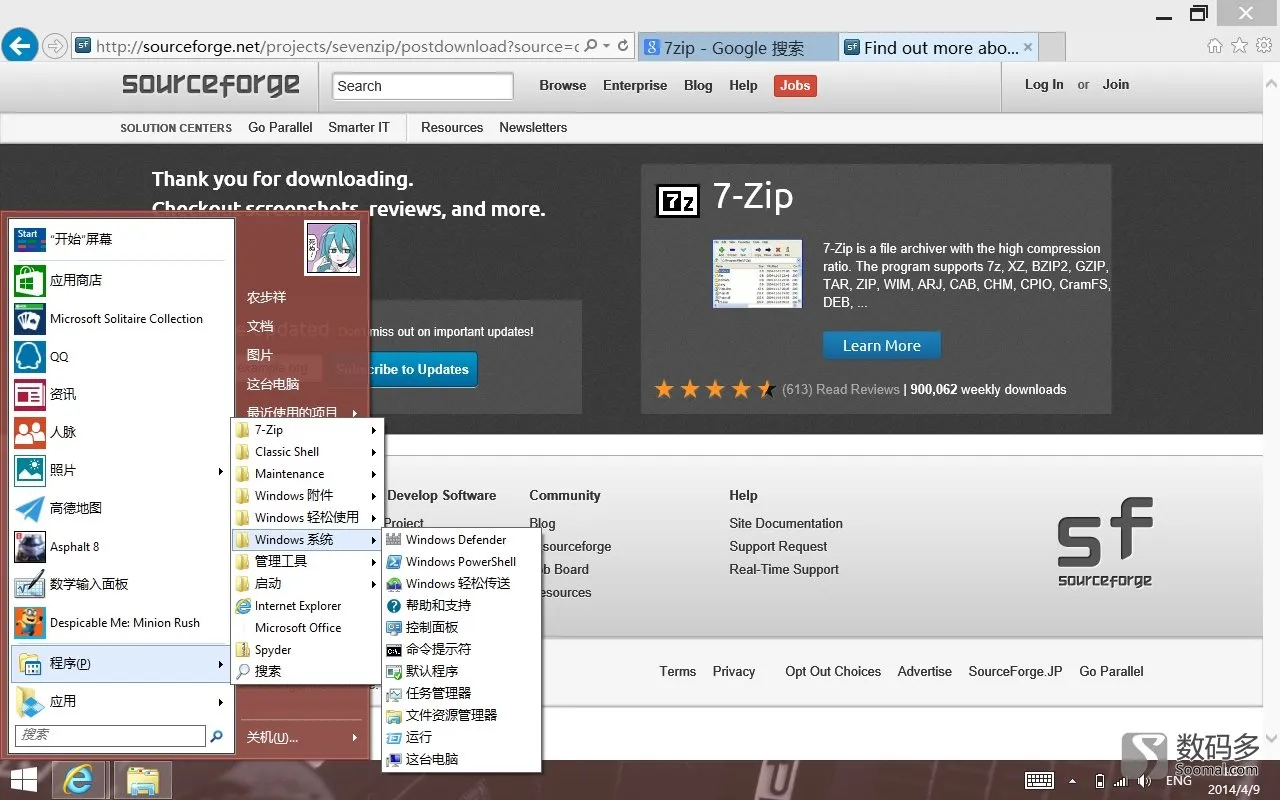Image resolution: width=1280 pixels, height=800 pixels.
Task: Expand the Windows 附件 folder
Action: pyautogui.click(x=306, y=496)
